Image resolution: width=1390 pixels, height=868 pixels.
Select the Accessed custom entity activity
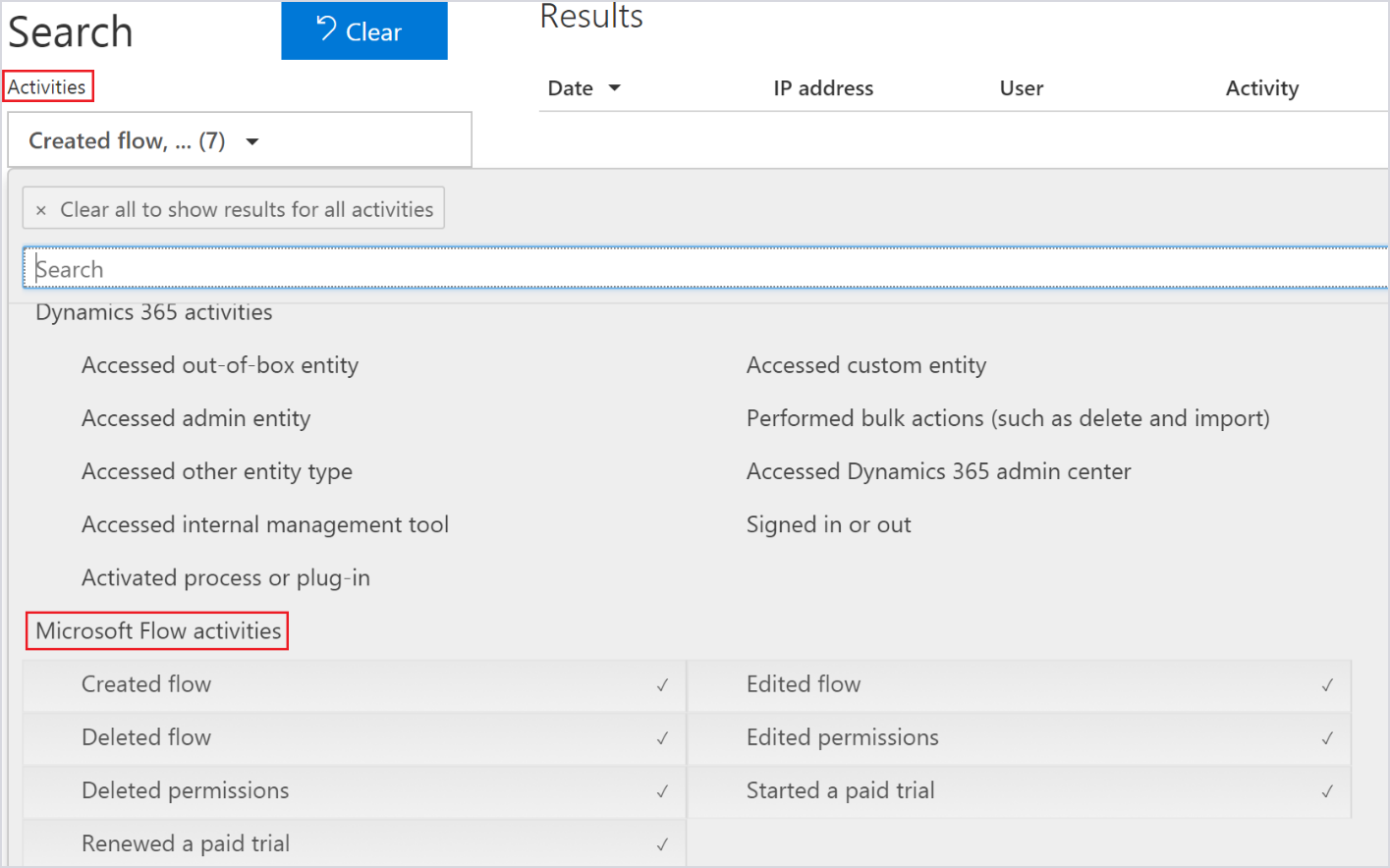pos(866,364)
